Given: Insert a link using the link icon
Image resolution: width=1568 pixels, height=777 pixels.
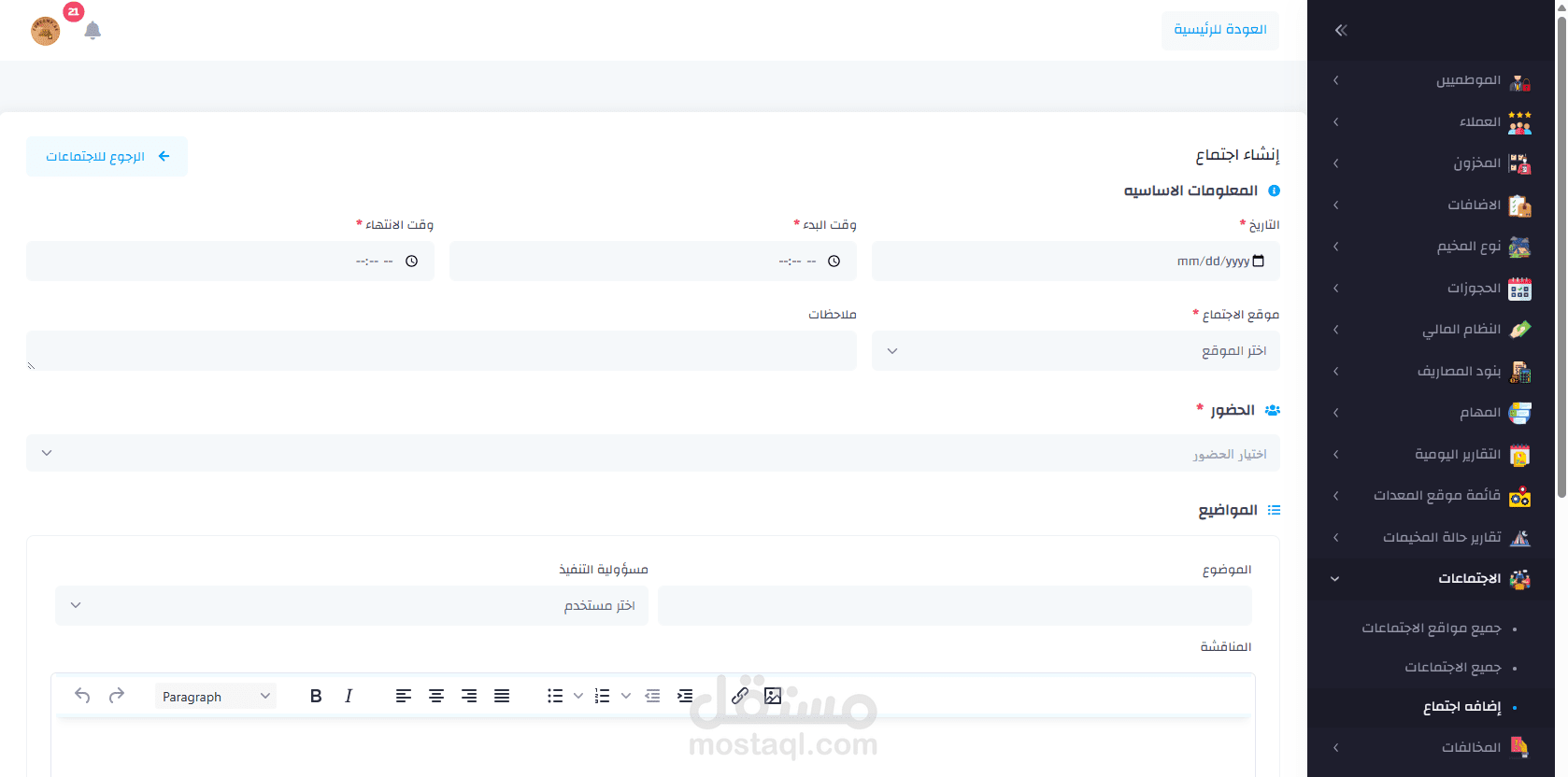Looking at the screenshot, I should pyautogui.click(x=740, y=696).
